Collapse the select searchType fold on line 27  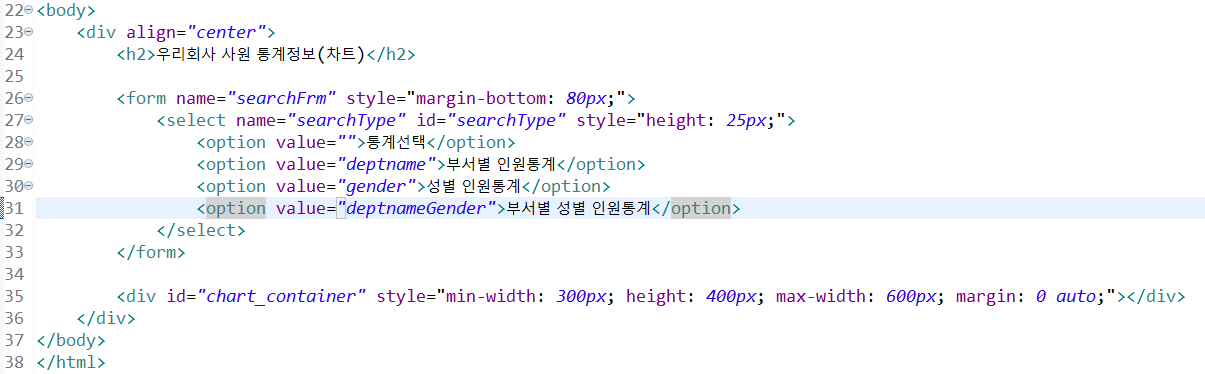(x=28, y=120)
